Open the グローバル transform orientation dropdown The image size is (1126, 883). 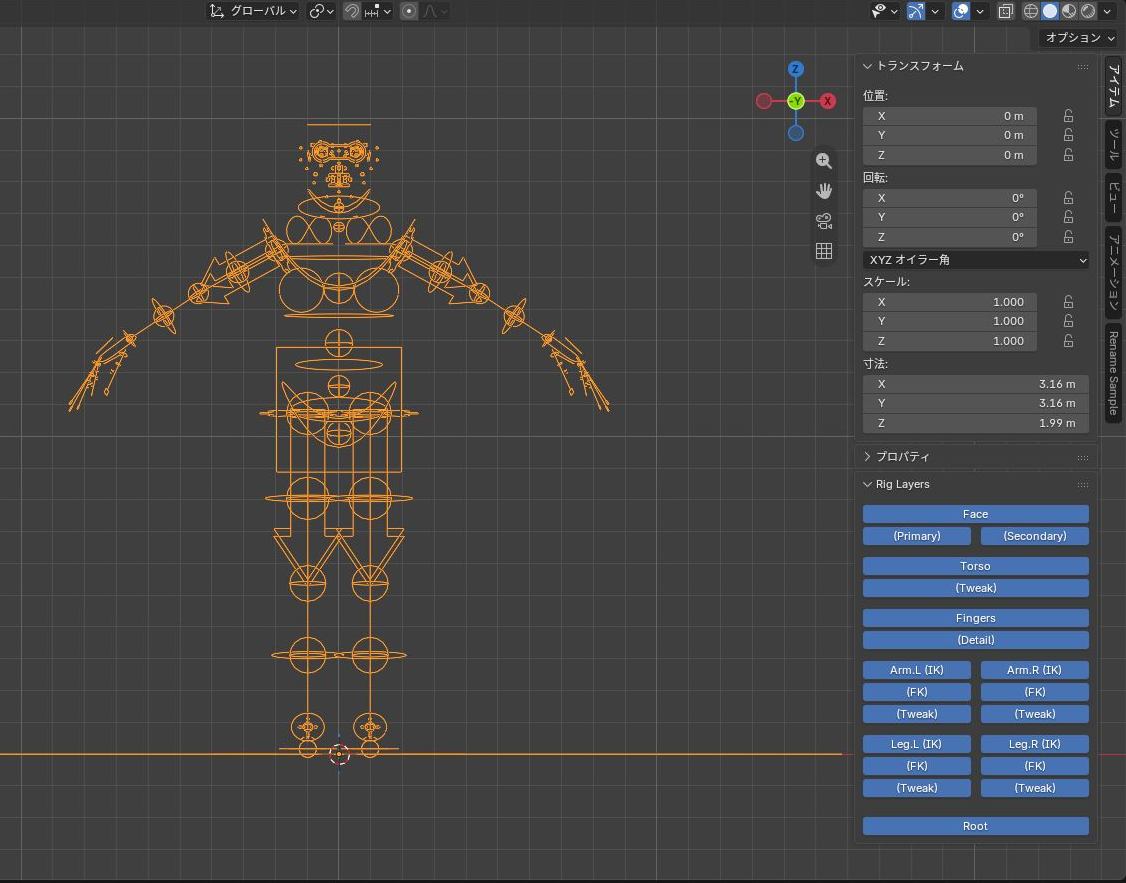pos(252,11)
